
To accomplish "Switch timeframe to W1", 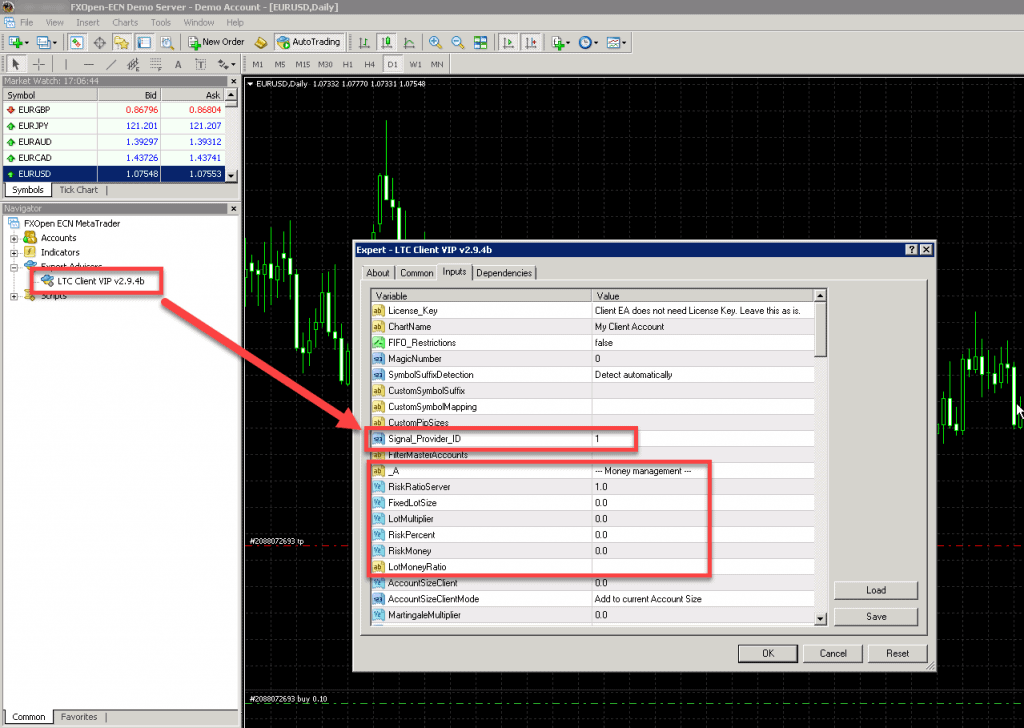I will pyautogui.click(x=415, y=65).
